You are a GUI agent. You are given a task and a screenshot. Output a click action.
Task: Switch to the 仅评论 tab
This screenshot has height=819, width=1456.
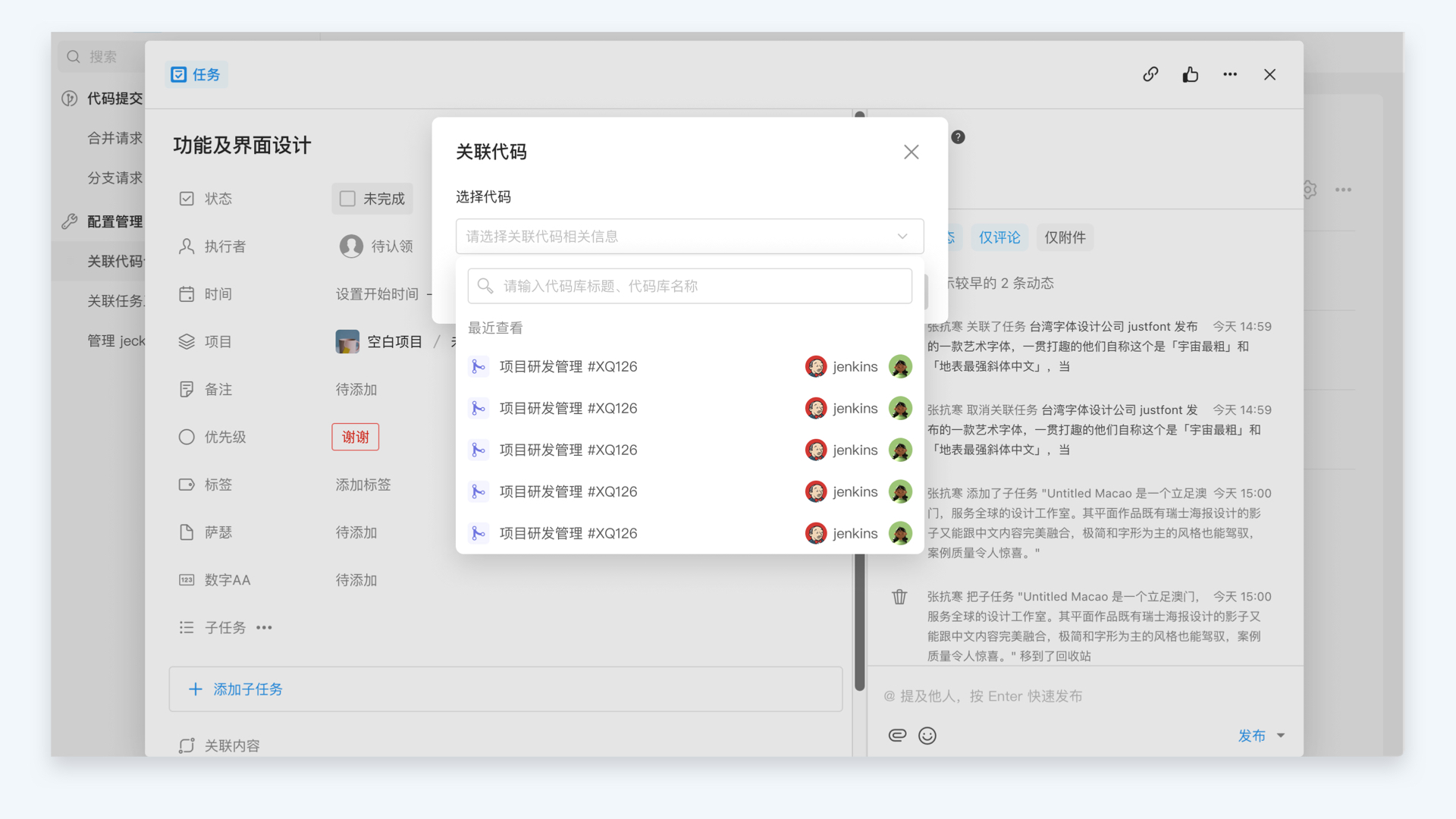999,237
